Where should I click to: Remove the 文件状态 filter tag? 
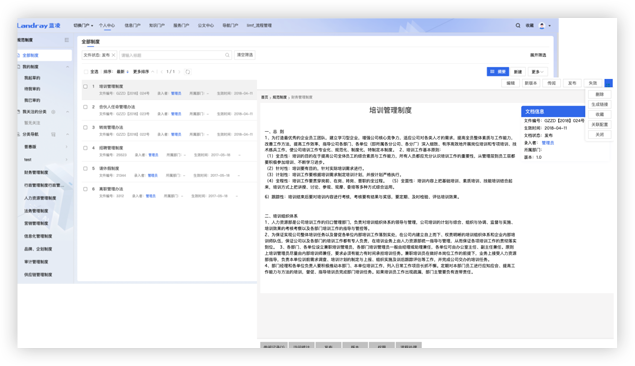tap(113, 55)
